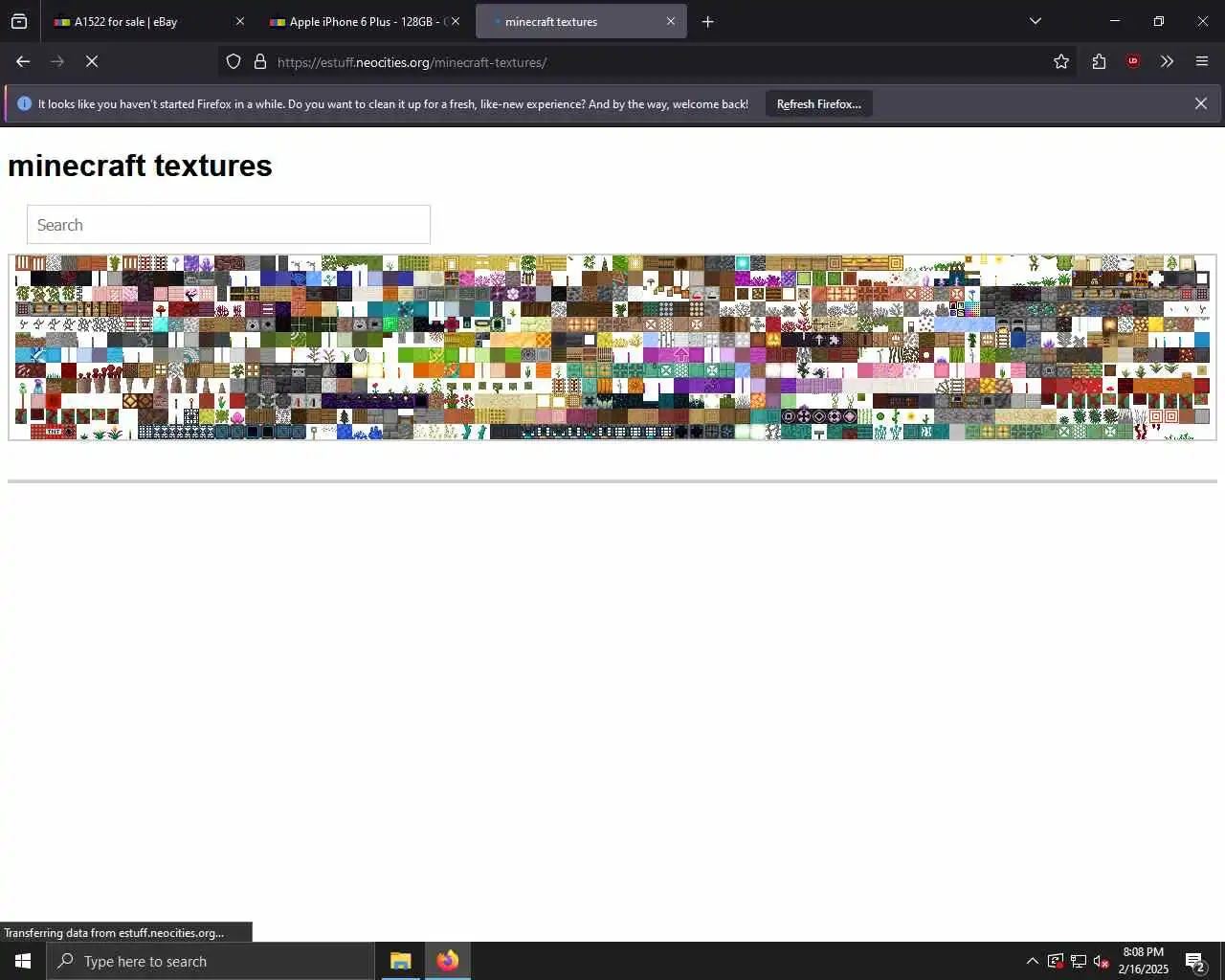Close the Apple iPhone 6 Plus tab

coord(456,21)
